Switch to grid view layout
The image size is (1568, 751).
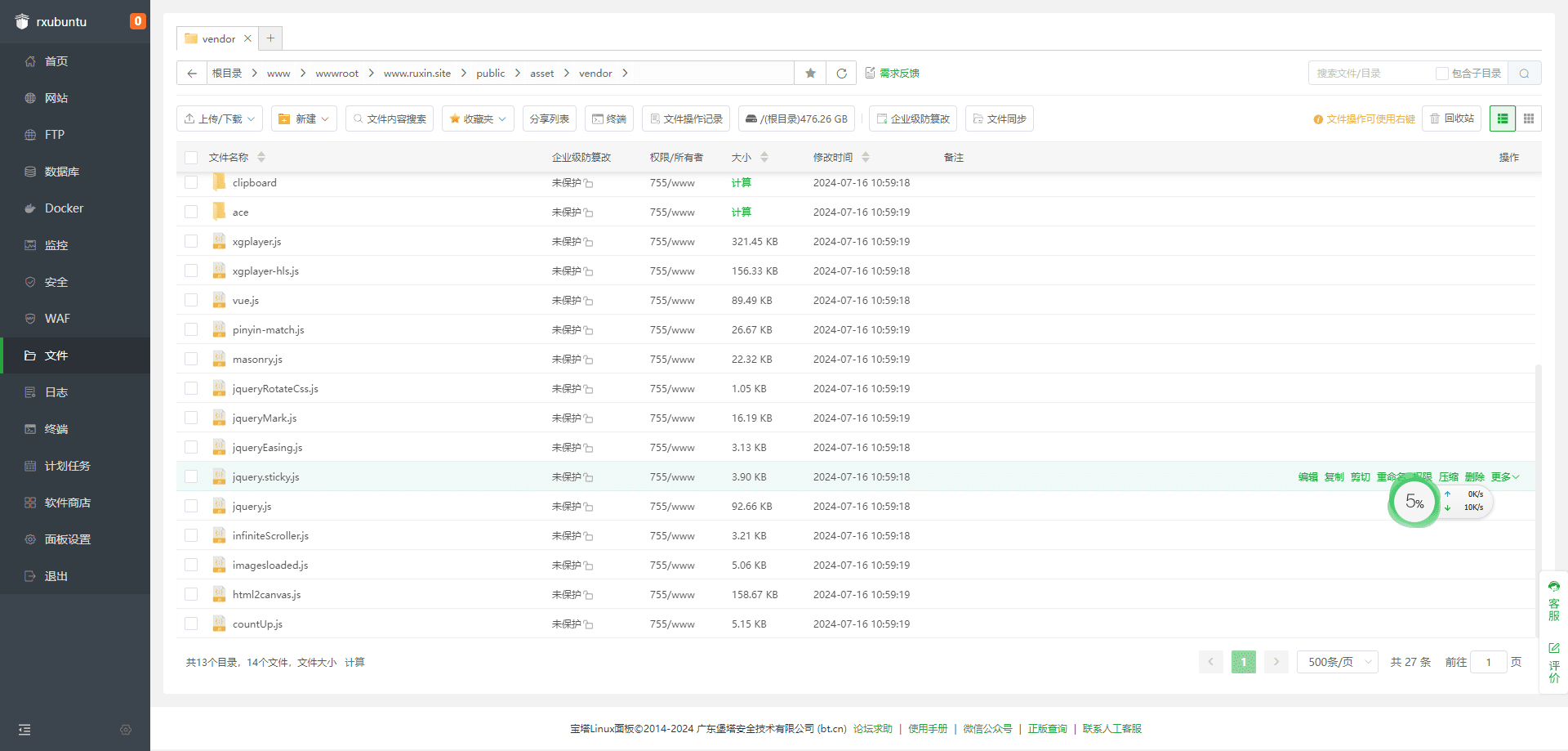tap(1529, 118)
